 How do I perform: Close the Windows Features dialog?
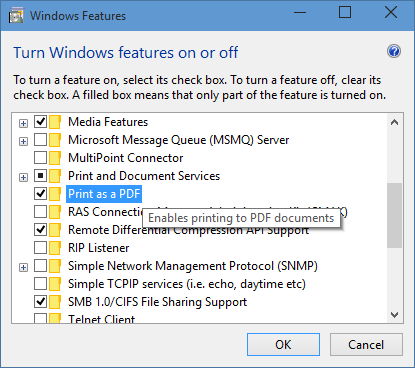click(391, 13)
